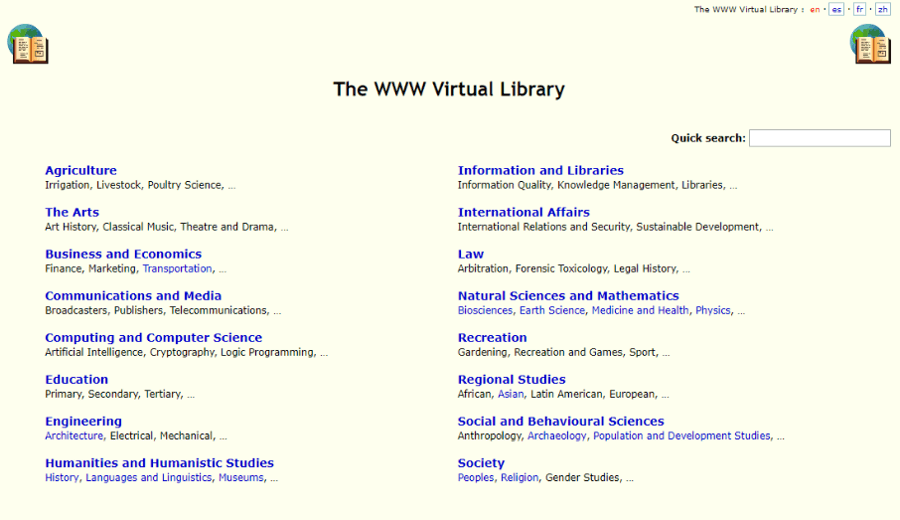Viewport: 900px width, 520px height.
Task: Open the Agriculture category
Action: [81, 170]
